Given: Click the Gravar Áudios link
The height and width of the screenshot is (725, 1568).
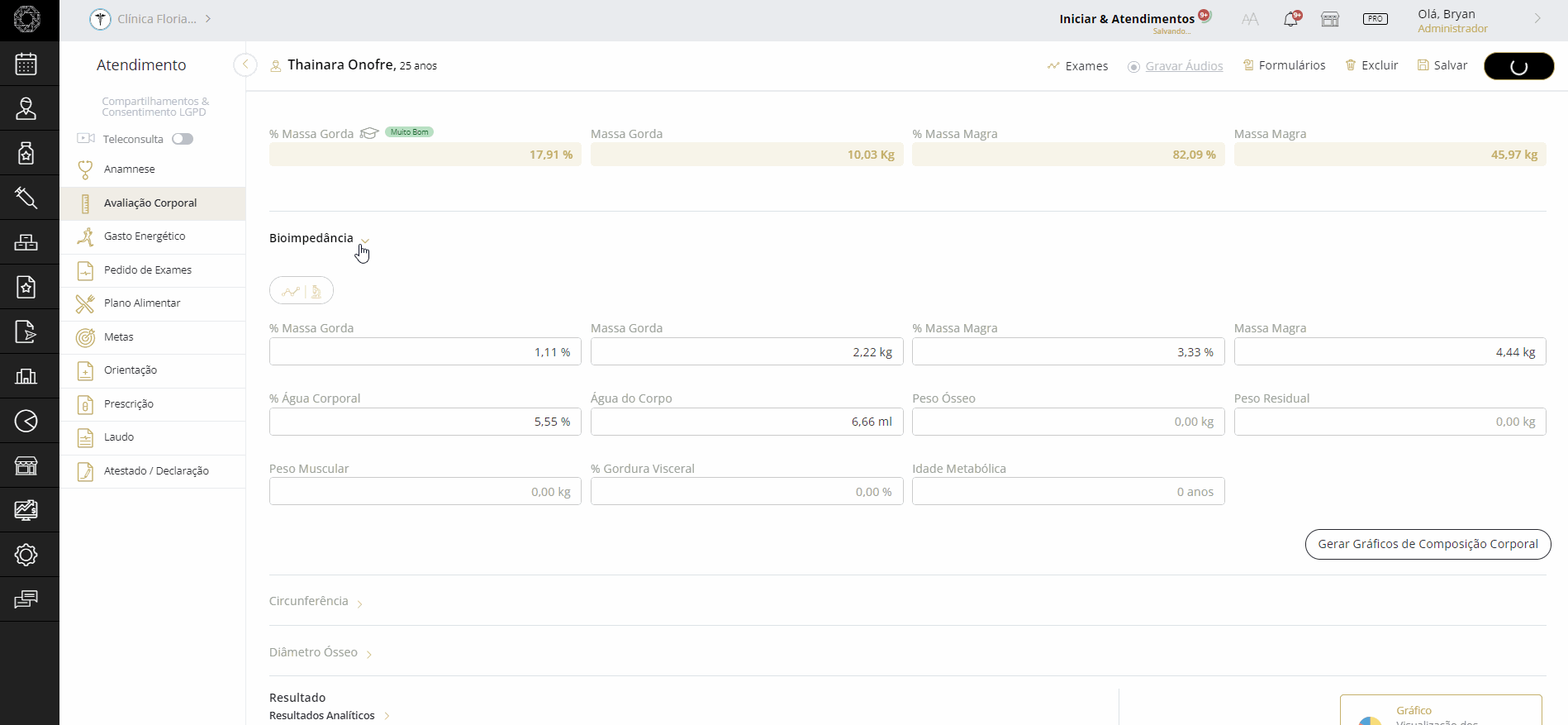Looking at the screenshot, I should (1183, 66).
